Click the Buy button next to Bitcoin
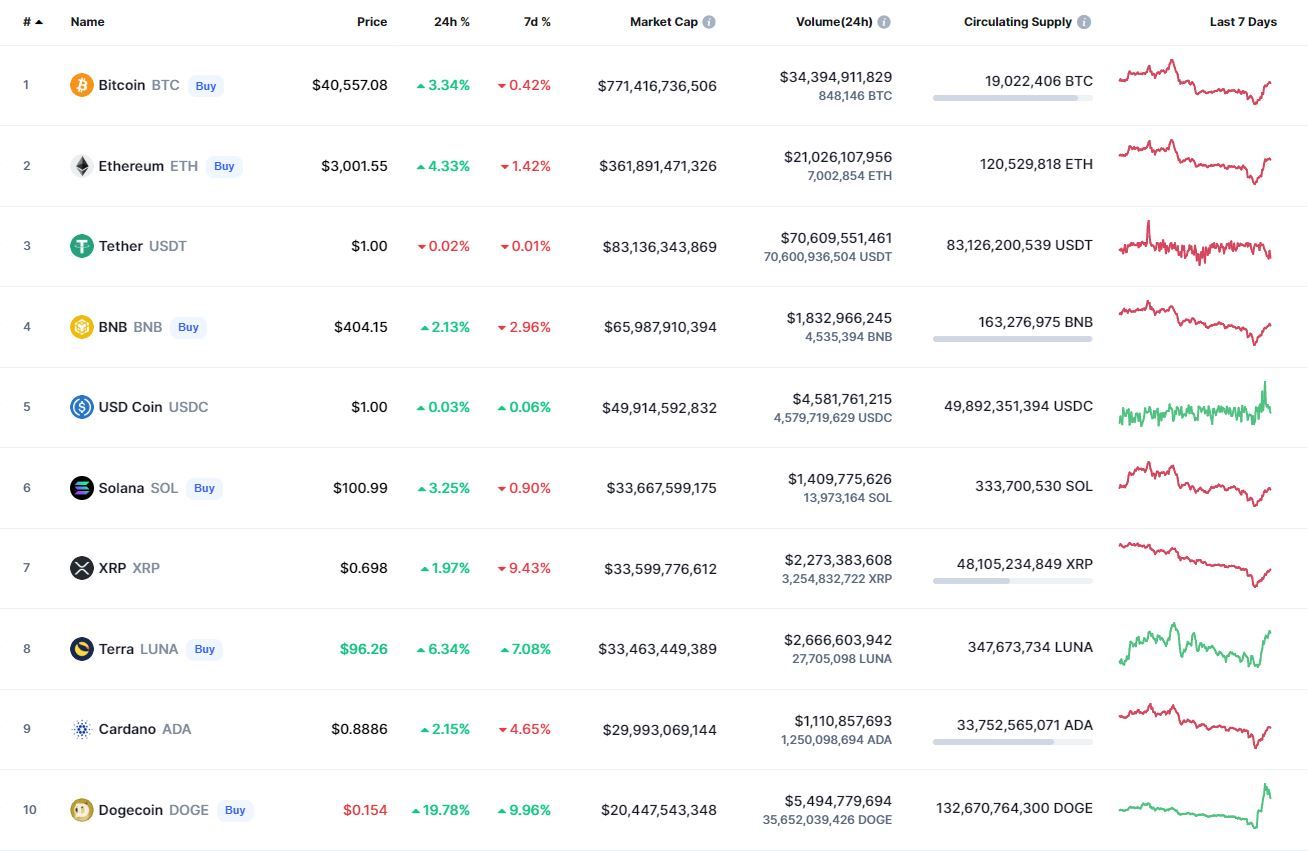 (x=206, y=86)
